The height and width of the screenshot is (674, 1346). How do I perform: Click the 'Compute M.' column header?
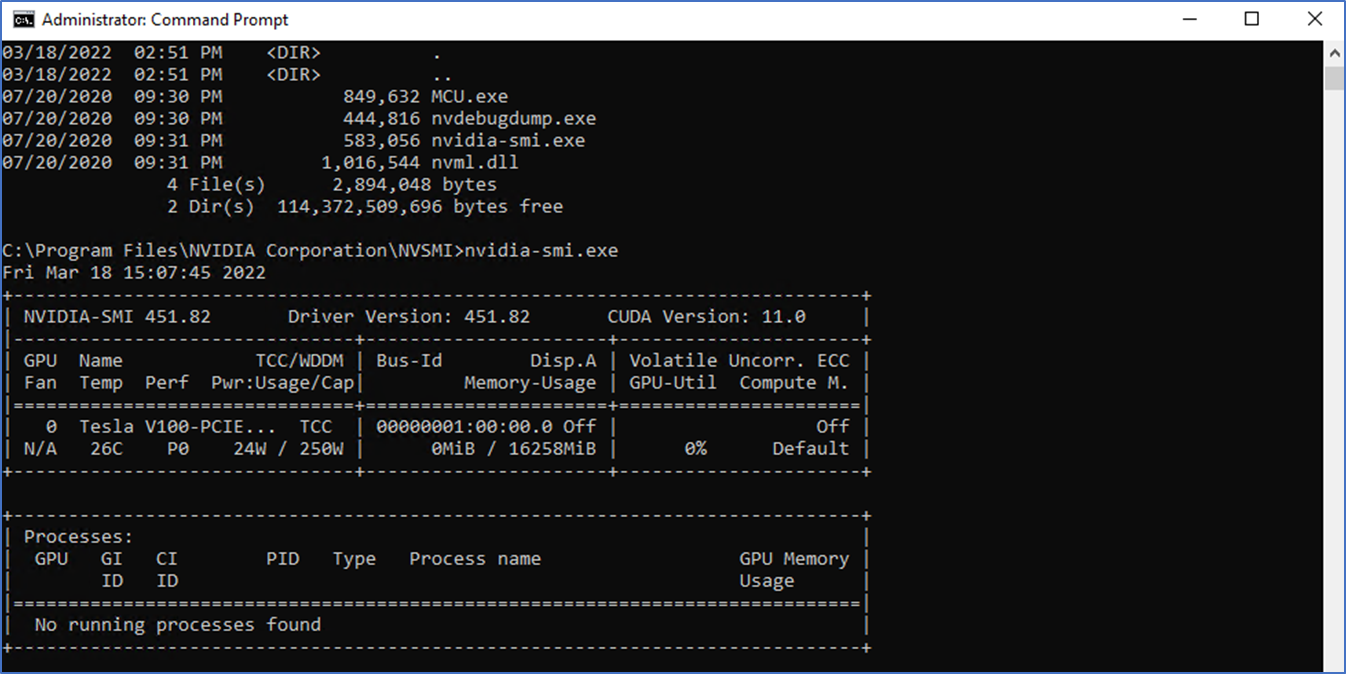[794, 383]
